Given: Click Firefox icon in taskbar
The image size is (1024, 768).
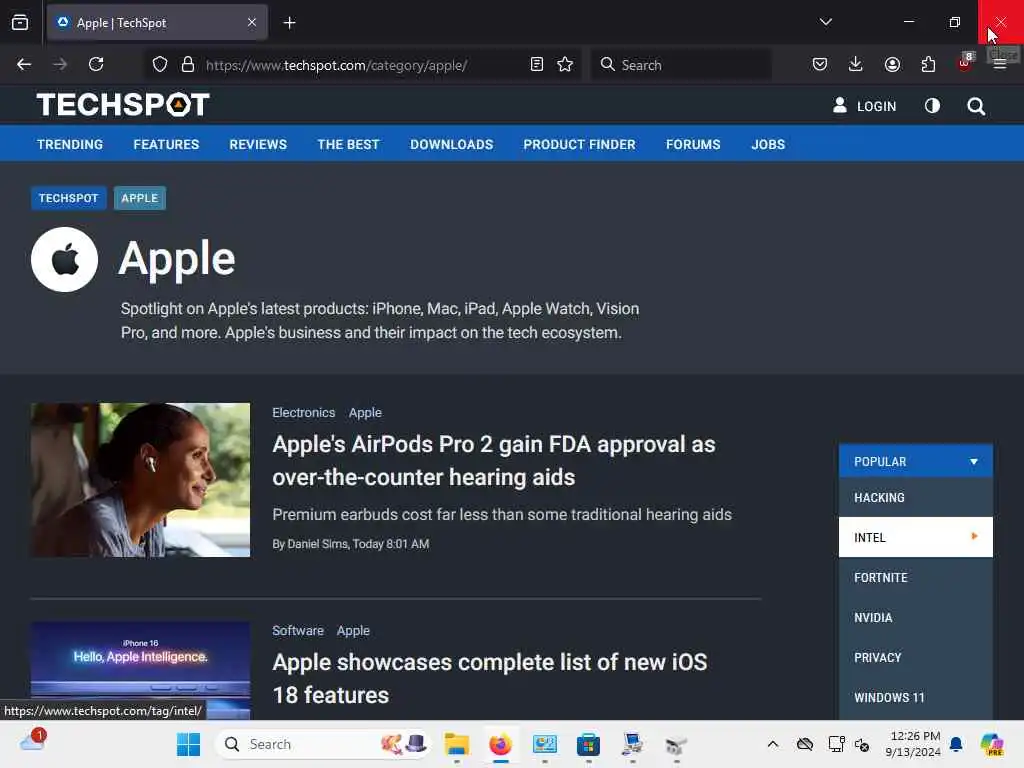Looking at the screenshot, I should tap(500, 744).
